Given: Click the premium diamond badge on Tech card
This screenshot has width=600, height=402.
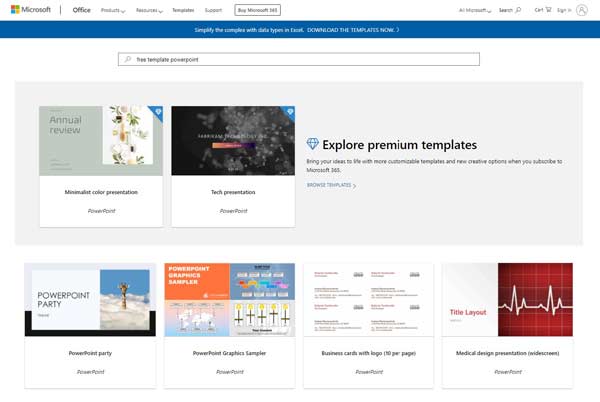Looking at the screenshot, I should click(290, 112).
